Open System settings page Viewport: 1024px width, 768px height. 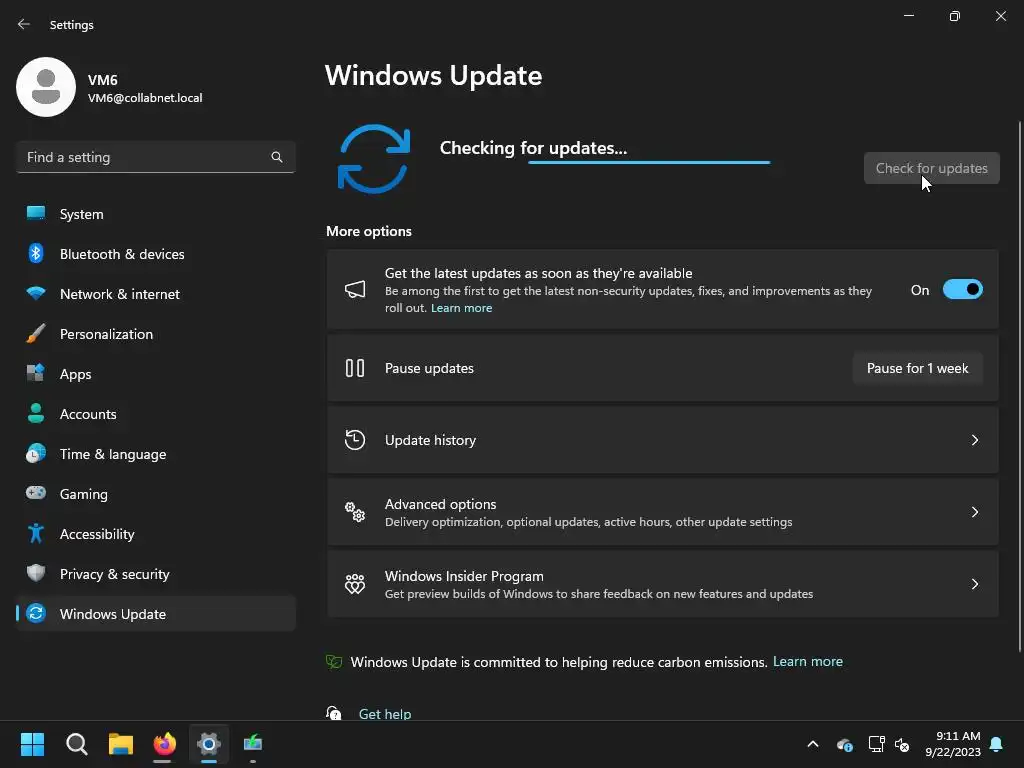155,214
